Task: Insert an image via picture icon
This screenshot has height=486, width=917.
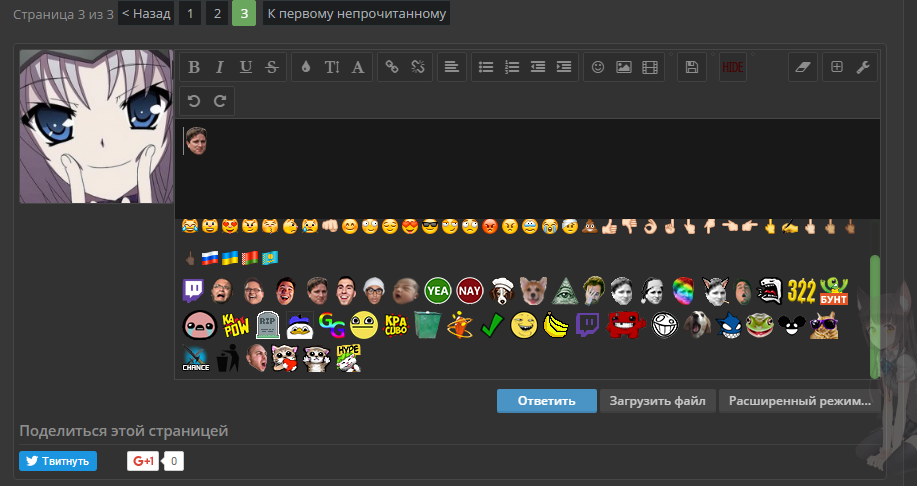Action: tap(623, 67)
